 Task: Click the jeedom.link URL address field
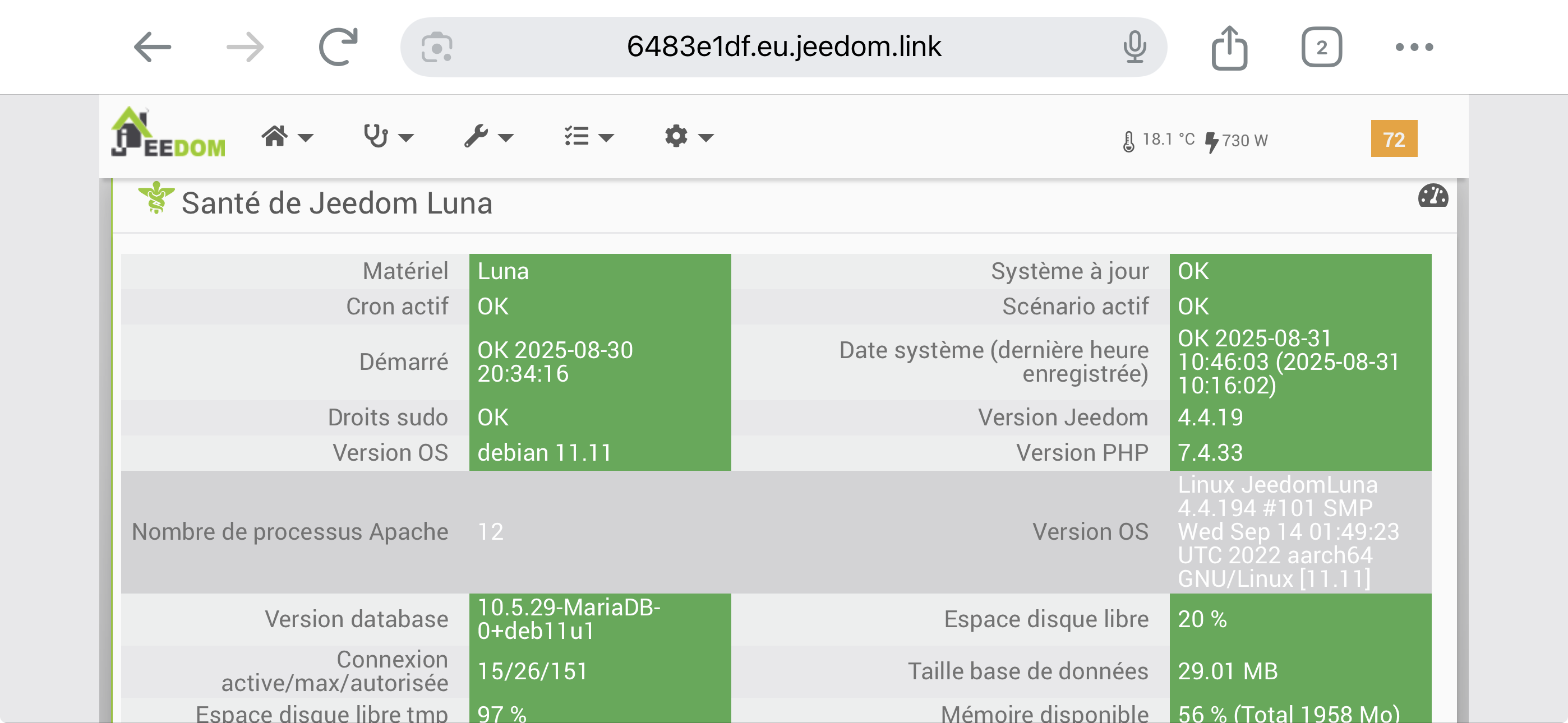click(x=783, y=47)
